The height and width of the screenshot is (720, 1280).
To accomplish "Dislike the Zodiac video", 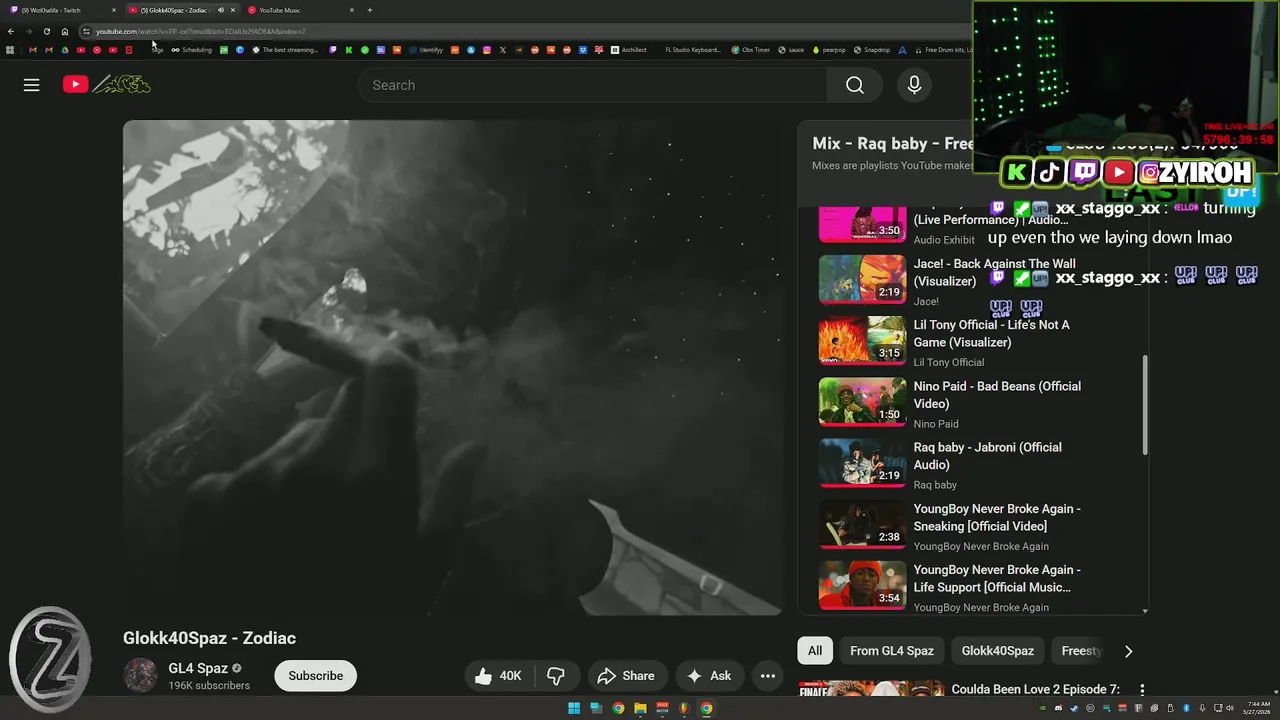I will click(557, 676).
